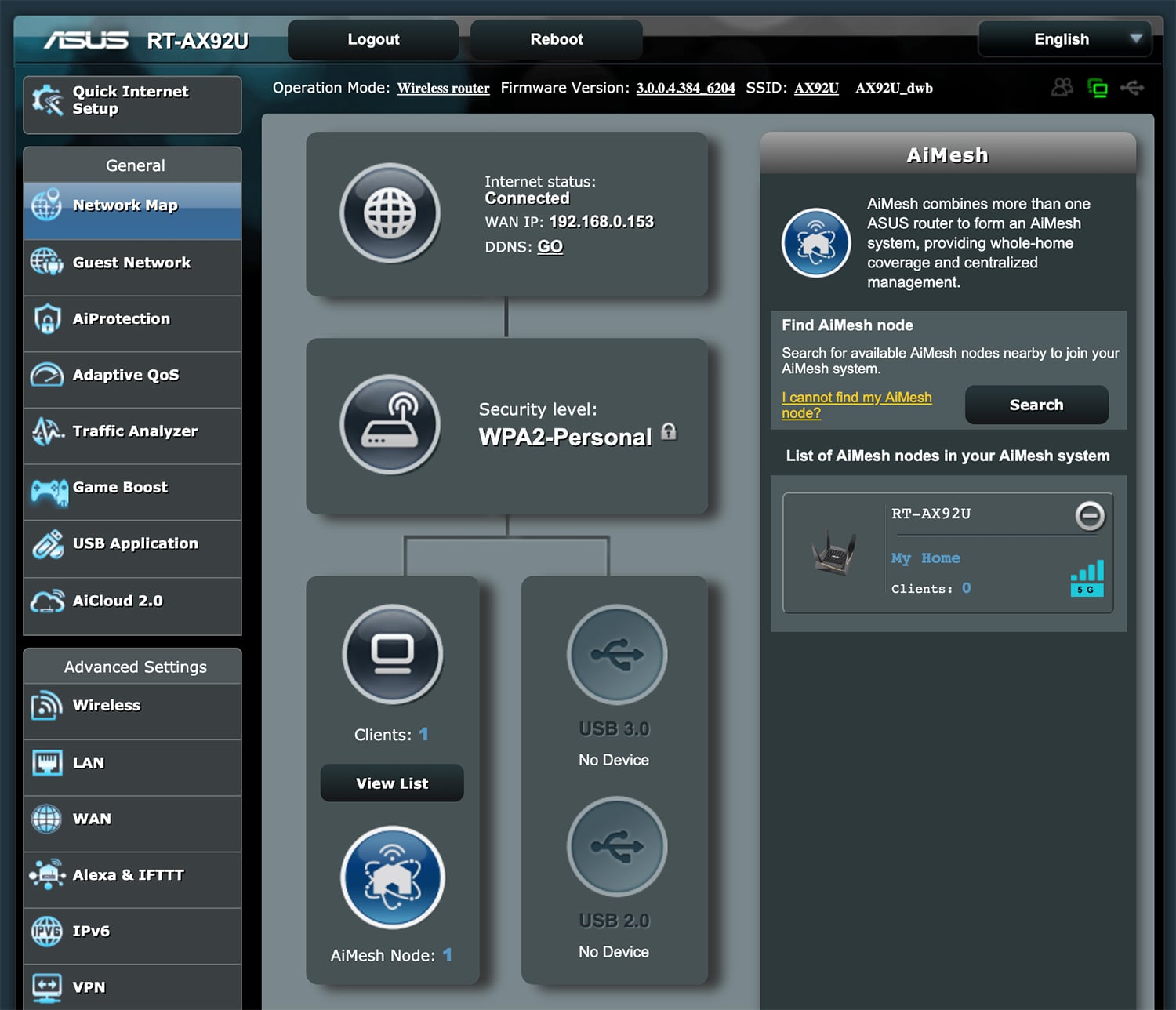The height and width of the screenshot is (1010, 1176).
Task: Open Wireless advanced settings
Action: tap(132, 710)
